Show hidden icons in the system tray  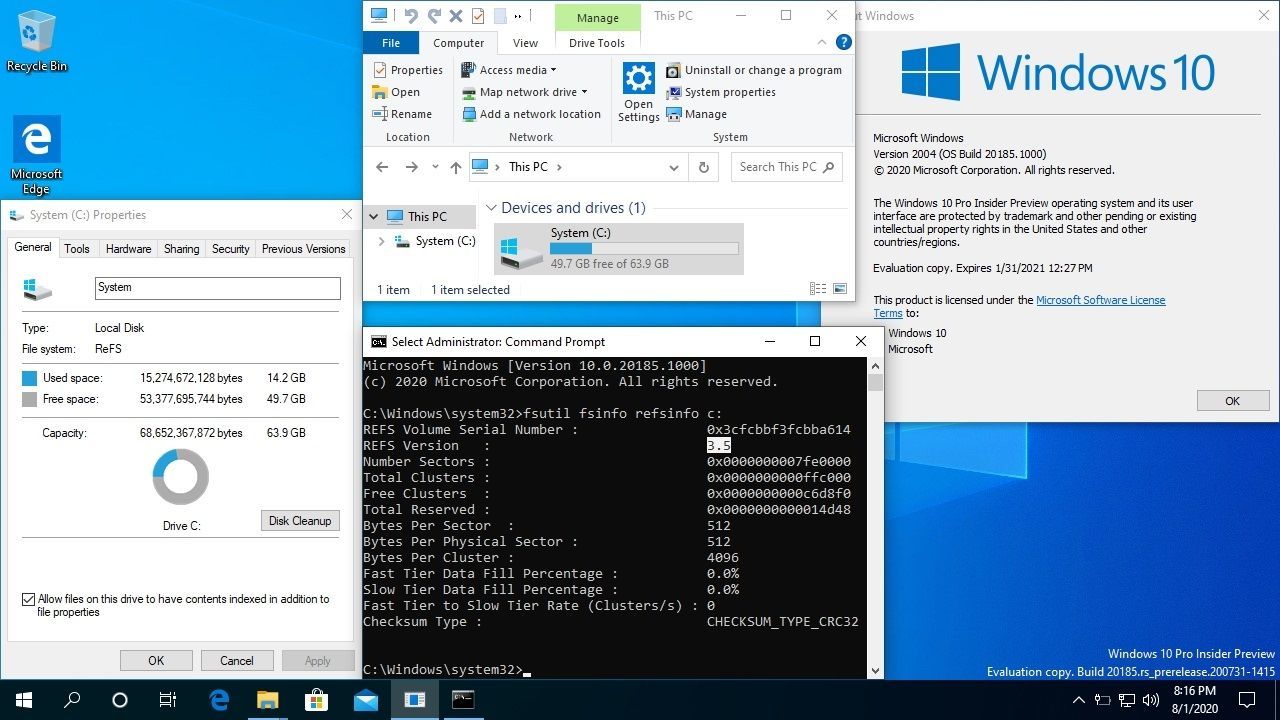coord(1079,700)
